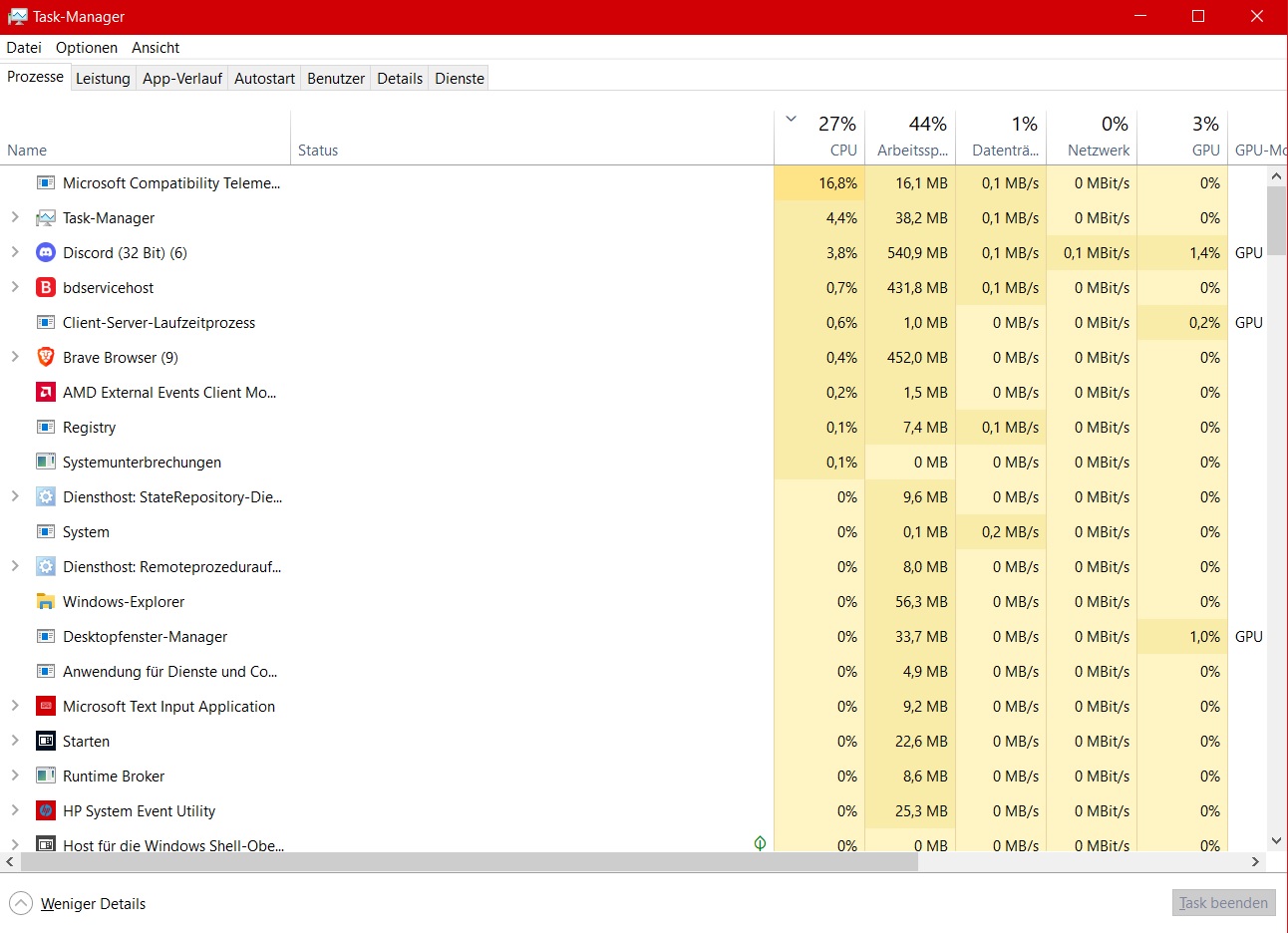Expand Diensthost: Remoteprozeduraufruf group
The image size is (1288, 933).
pyautogui.click(x=15, y=566)
